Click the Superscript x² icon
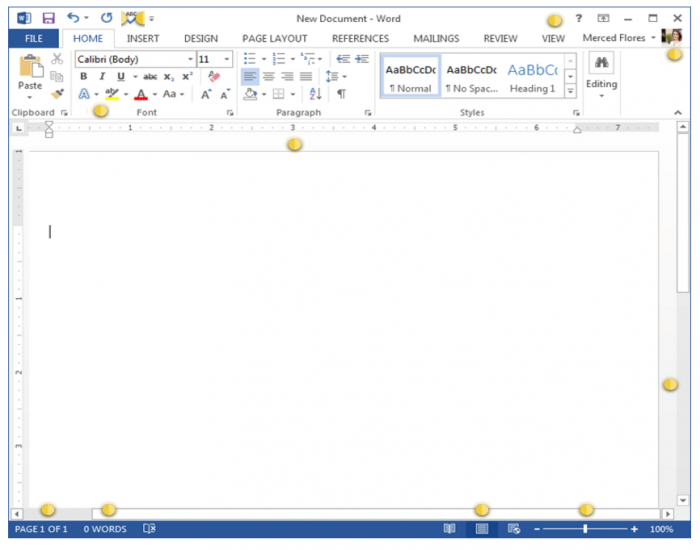Viewport: 700px width, 550px height. (x=188, y=76)
